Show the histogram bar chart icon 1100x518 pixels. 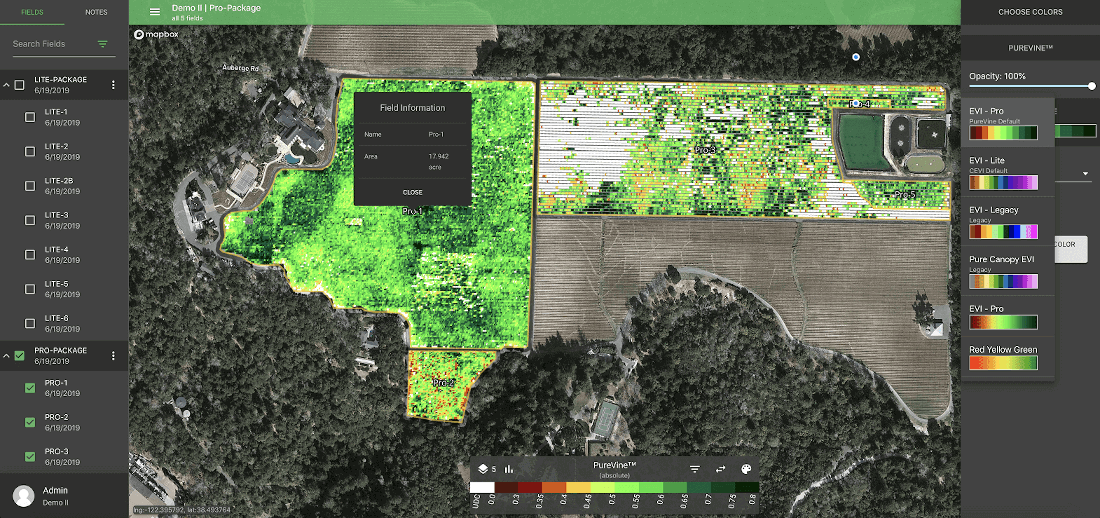(x=509, y=468)
